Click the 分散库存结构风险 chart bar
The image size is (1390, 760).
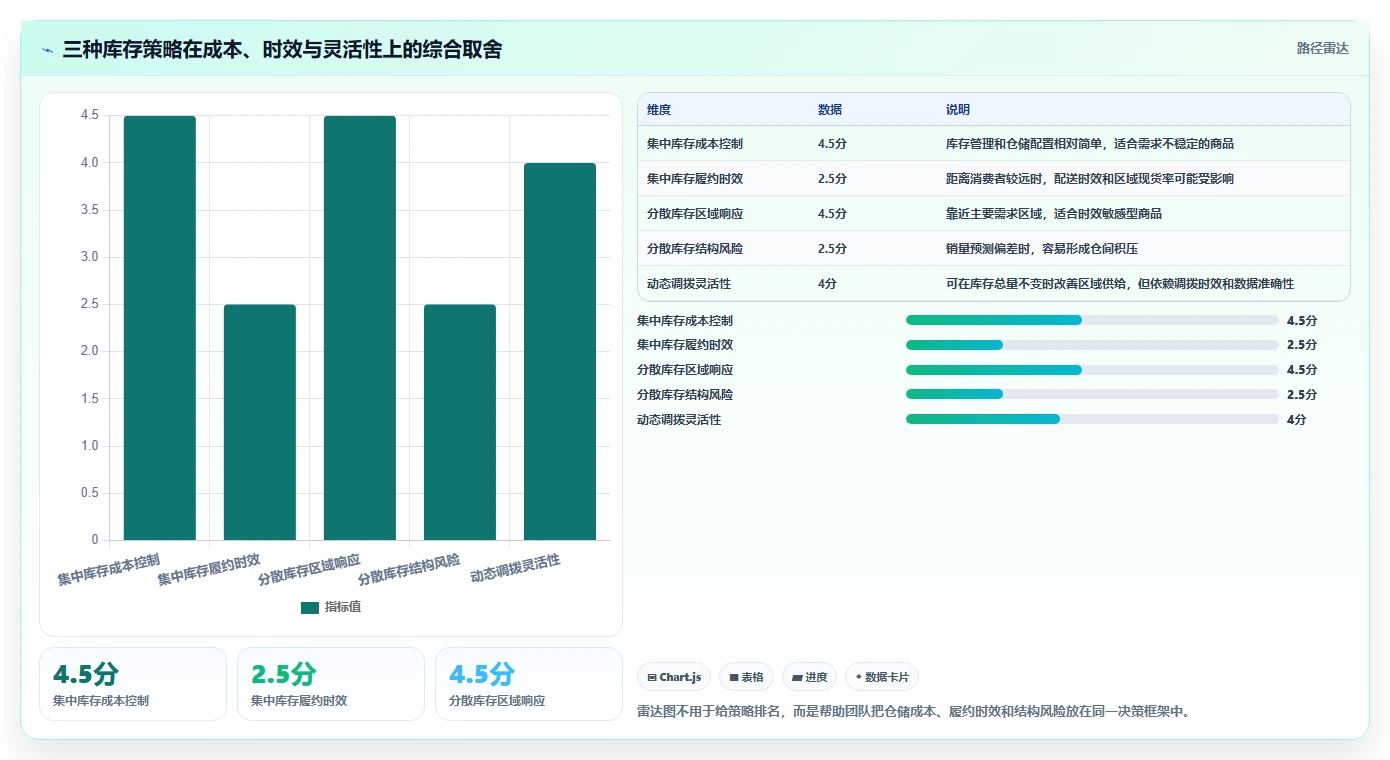click(x=460, y=422)
